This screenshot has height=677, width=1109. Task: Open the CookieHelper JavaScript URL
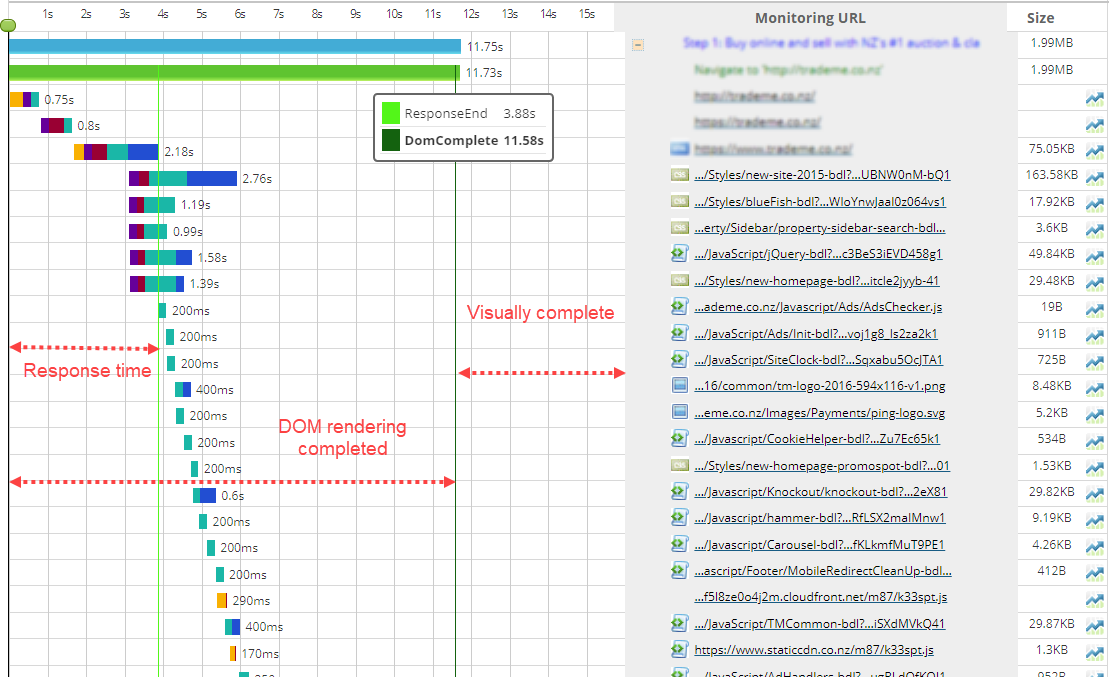tap(817, 439)
